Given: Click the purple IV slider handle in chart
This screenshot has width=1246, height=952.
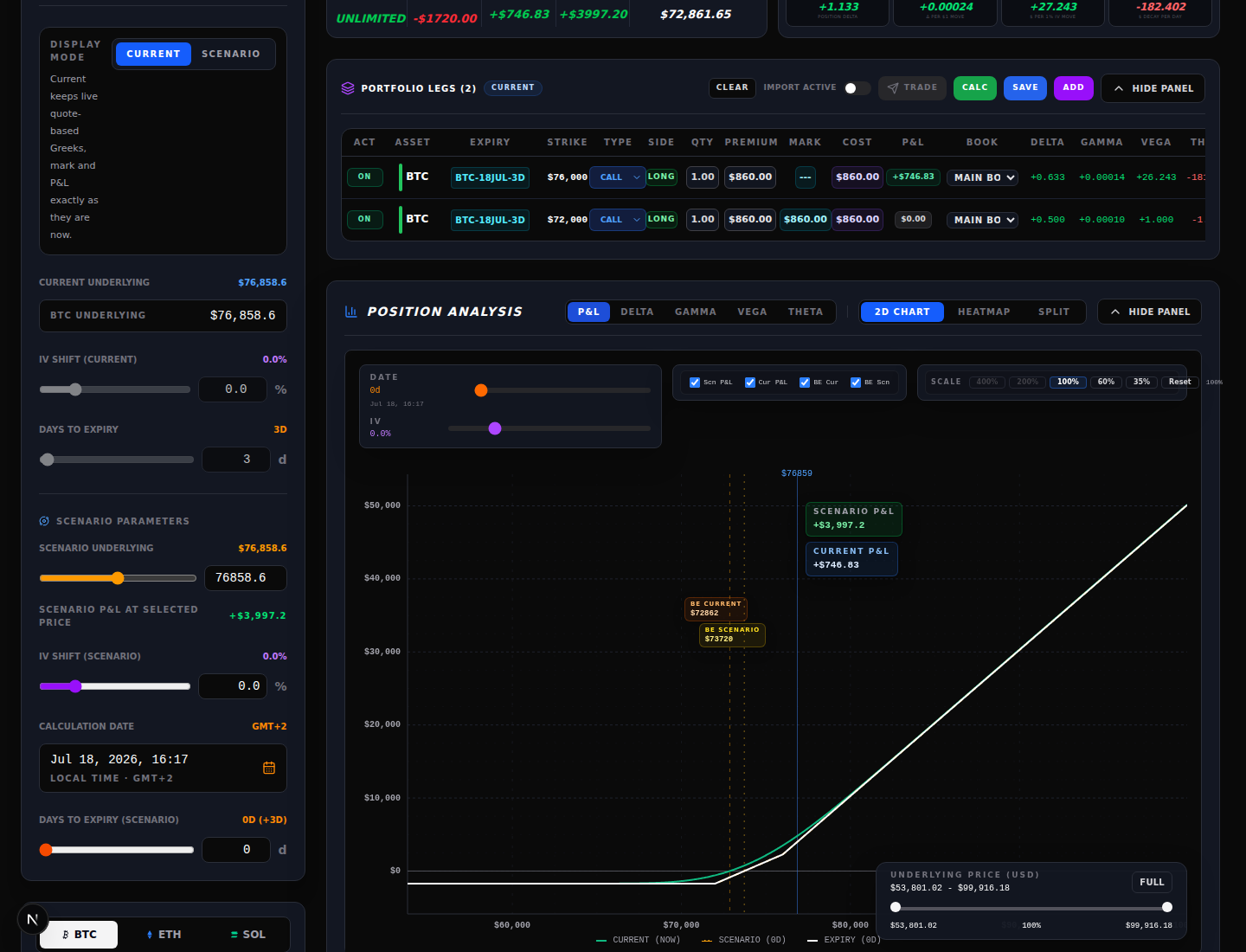Looking at the screenshot, I should click(x=495, y=428).
